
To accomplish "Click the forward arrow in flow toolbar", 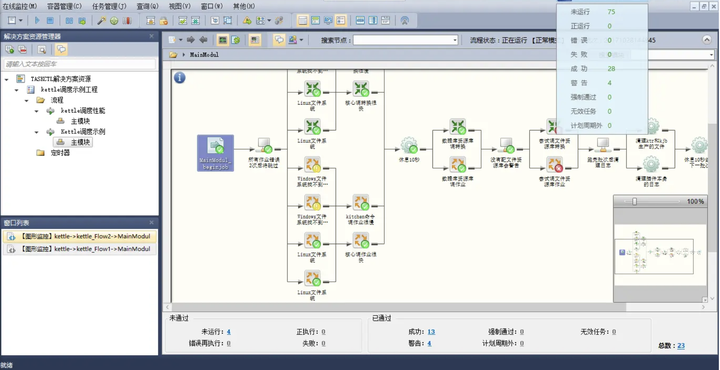I will click(191, 40).
